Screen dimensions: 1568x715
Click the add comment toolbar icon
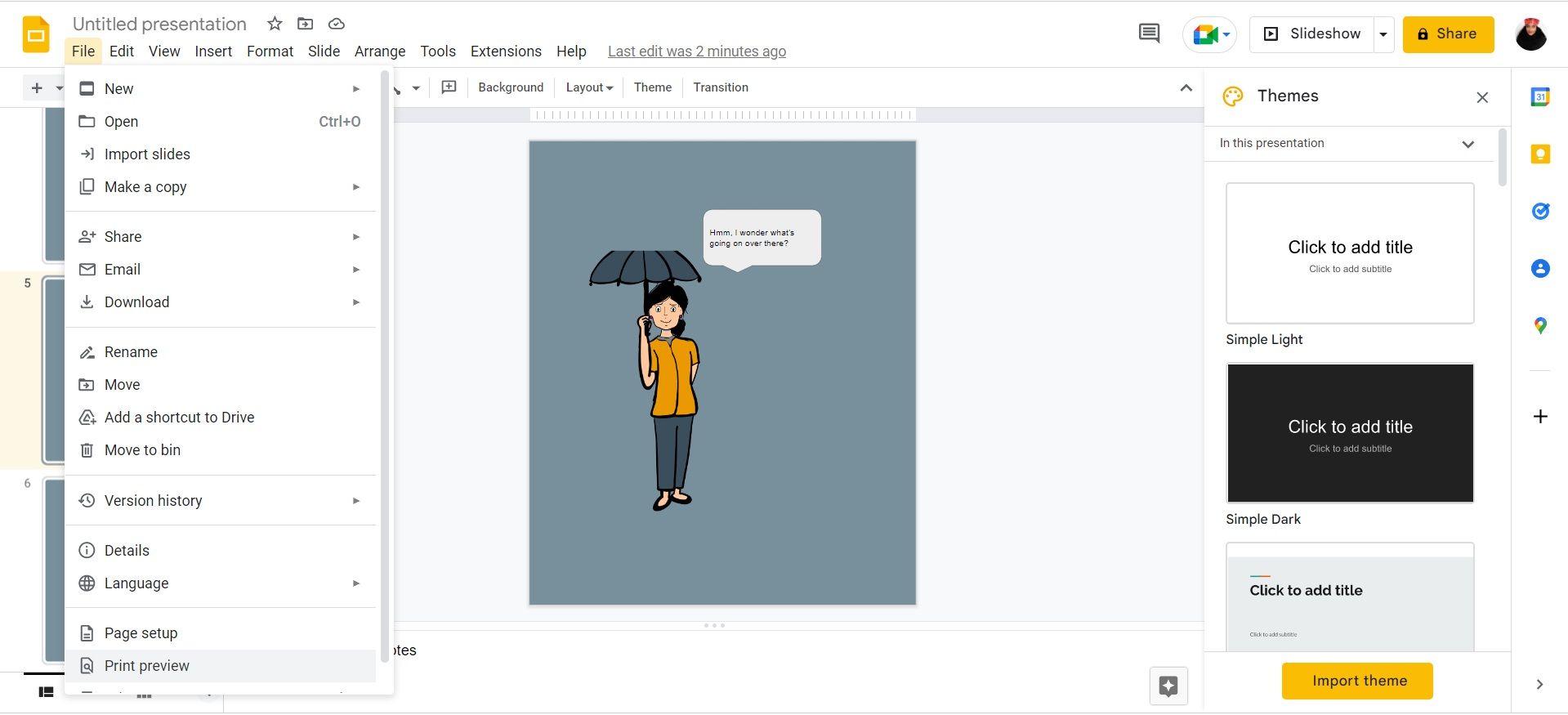449,87
